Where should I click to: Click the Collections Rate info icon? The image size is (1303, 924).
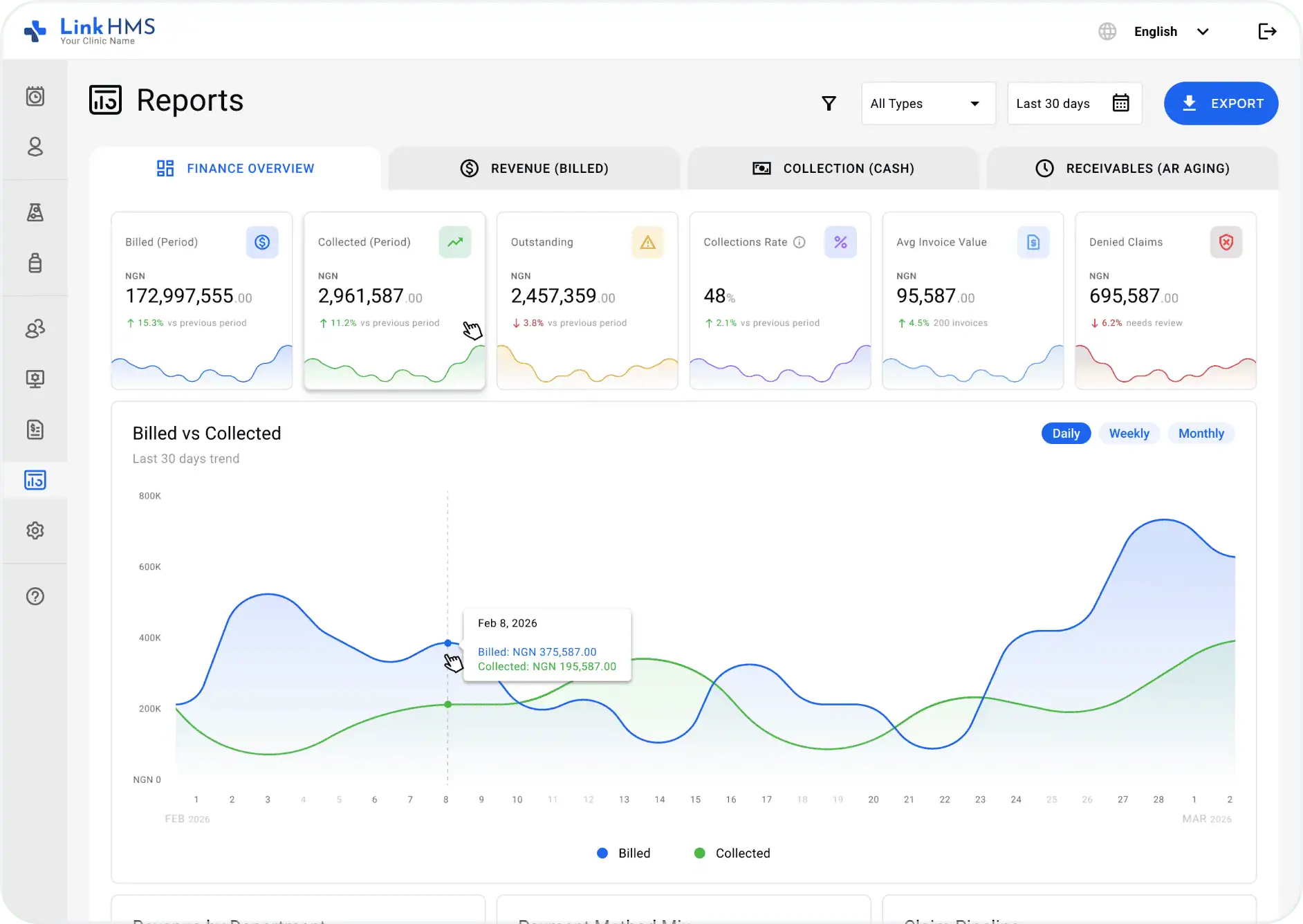coord(800,242)
